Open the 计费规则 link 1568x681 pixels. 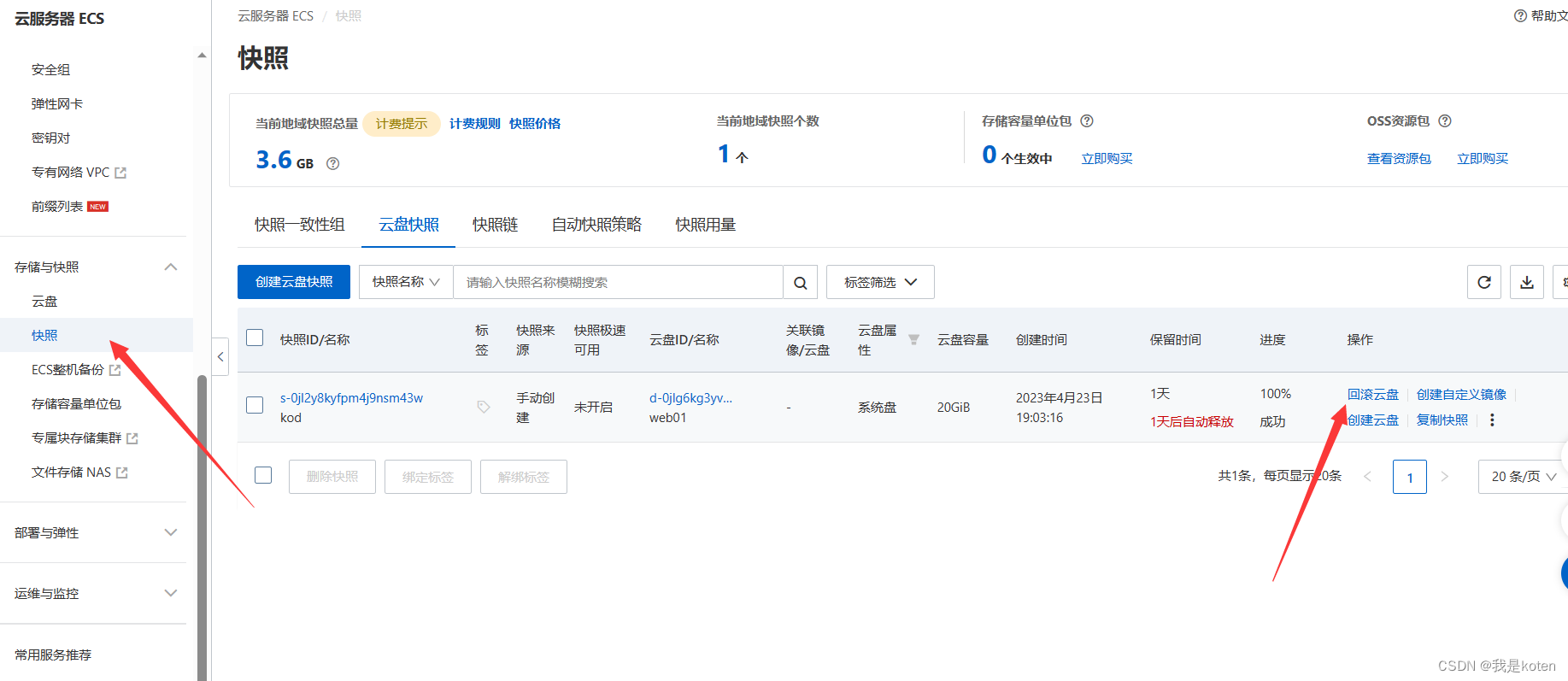click(475, 124)
